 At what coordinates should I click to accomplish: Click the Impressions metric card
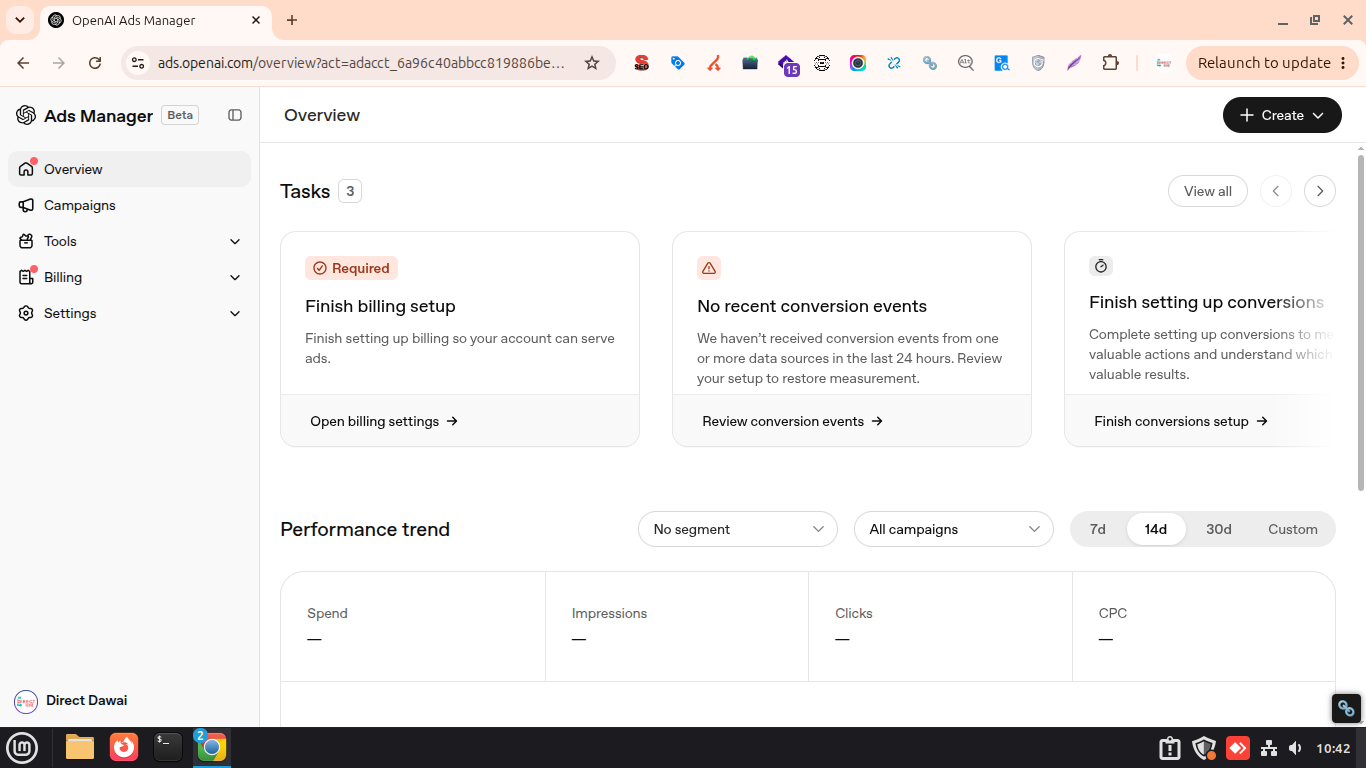(677, 627)
